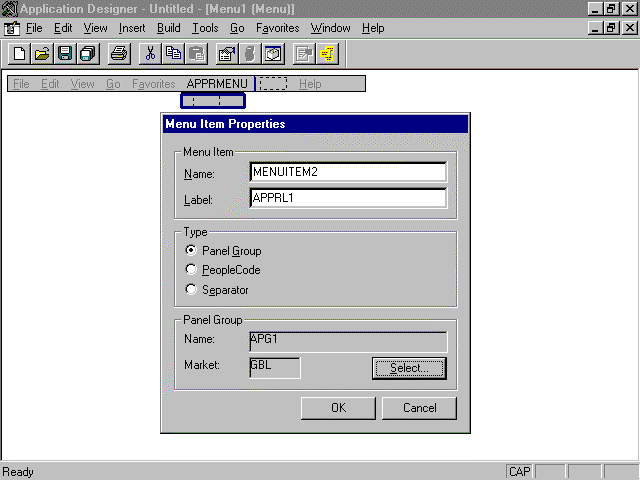
Task: Click the grayed View in menu definition
Action: [82, 84]
